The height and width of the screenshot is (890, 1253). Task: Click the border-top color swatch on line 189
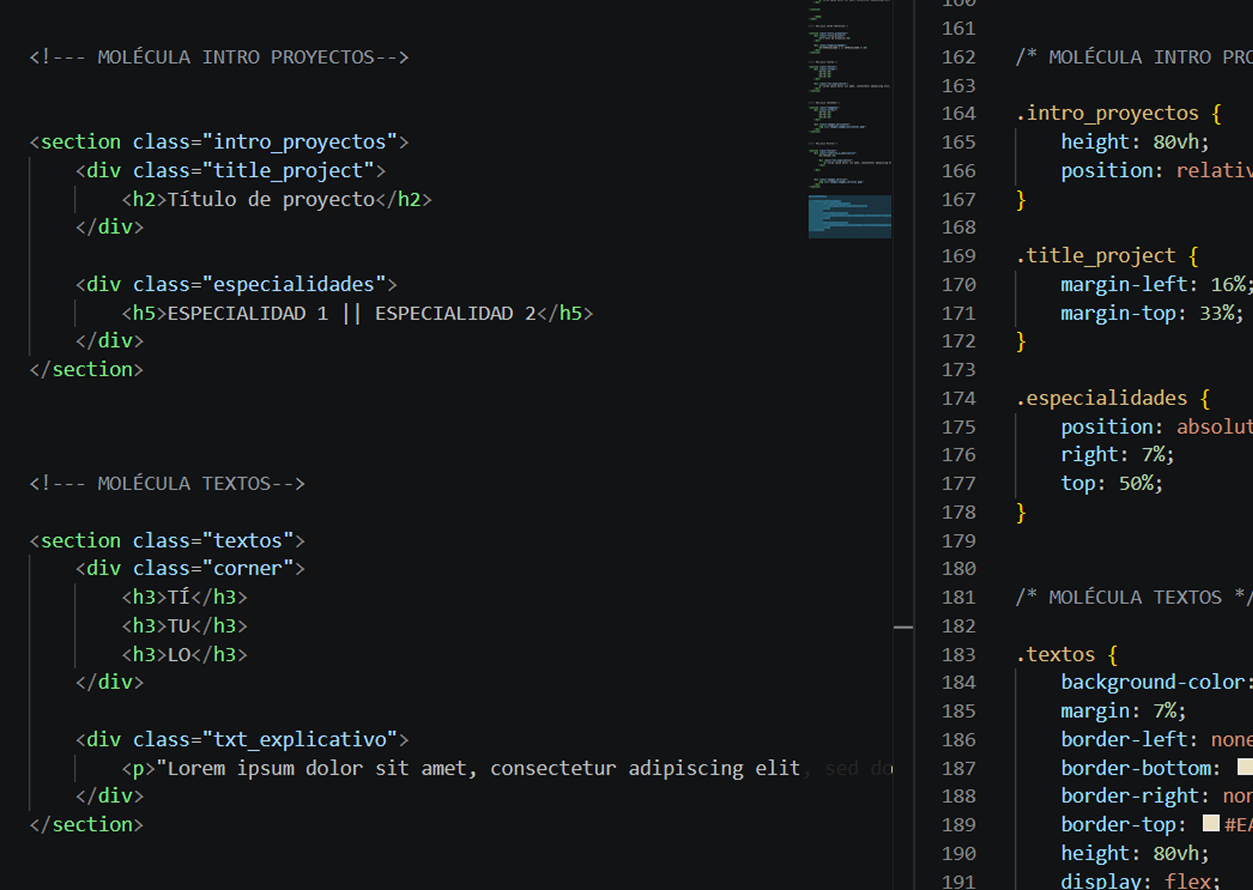[x=1210, y=824]
